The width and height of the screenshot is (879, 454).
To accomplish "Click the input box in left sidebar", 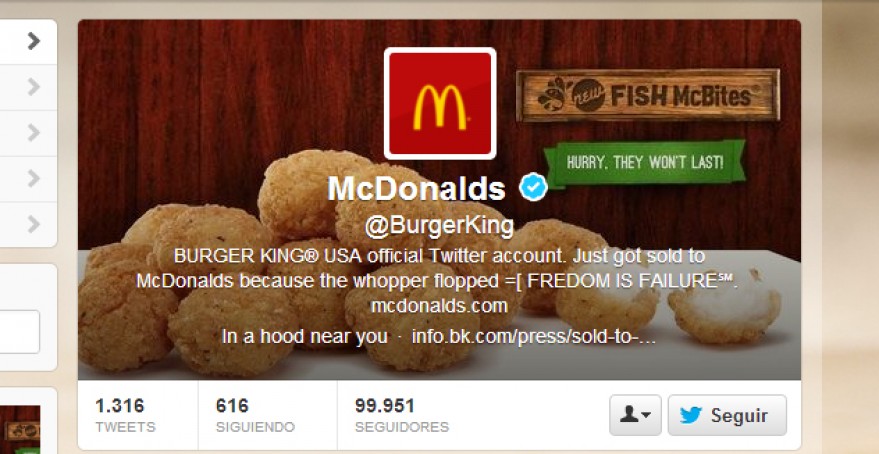I will (20, 332).
